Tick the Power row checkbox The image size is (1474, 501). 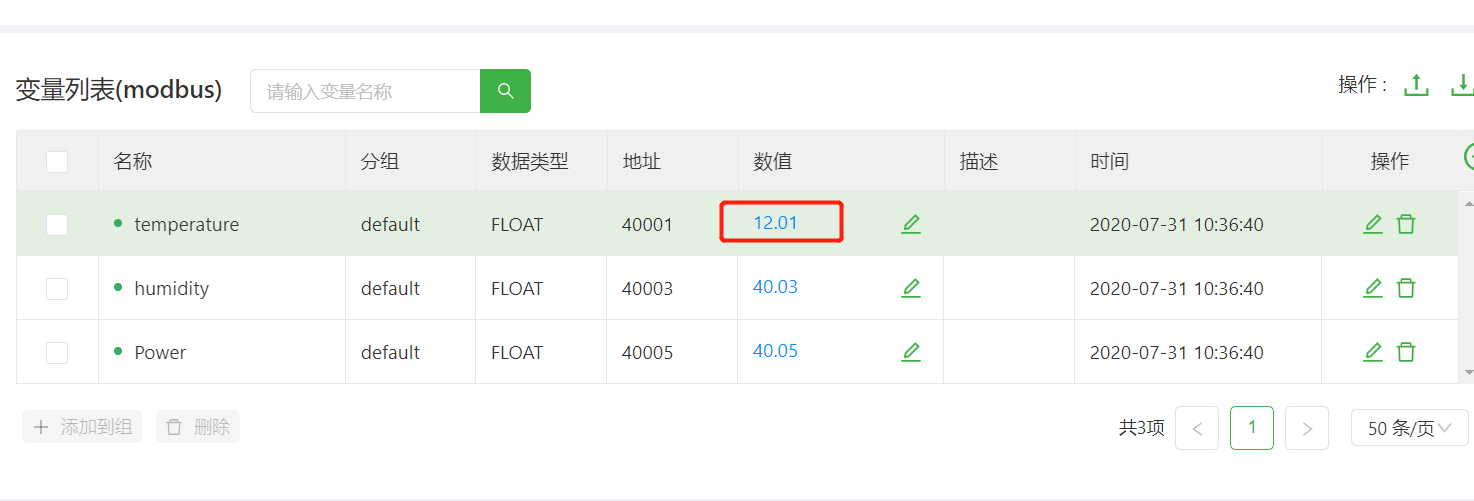[57, 353]
